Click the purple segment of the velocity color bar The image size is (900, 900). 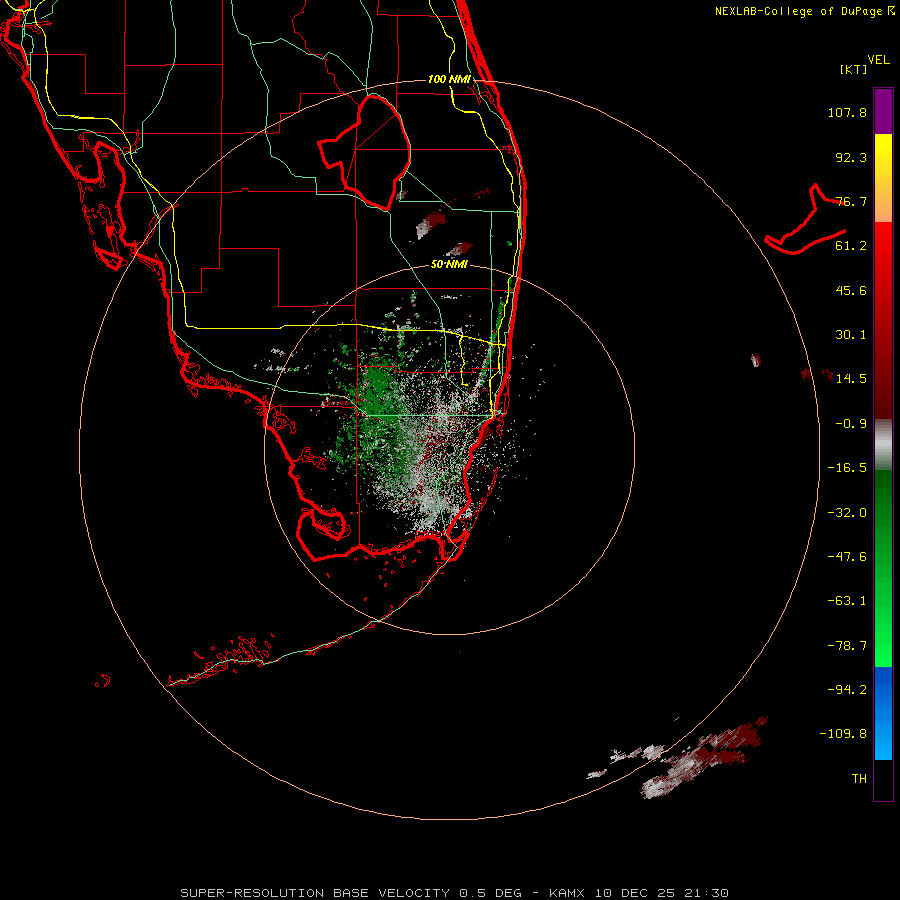tap(883, 111)
